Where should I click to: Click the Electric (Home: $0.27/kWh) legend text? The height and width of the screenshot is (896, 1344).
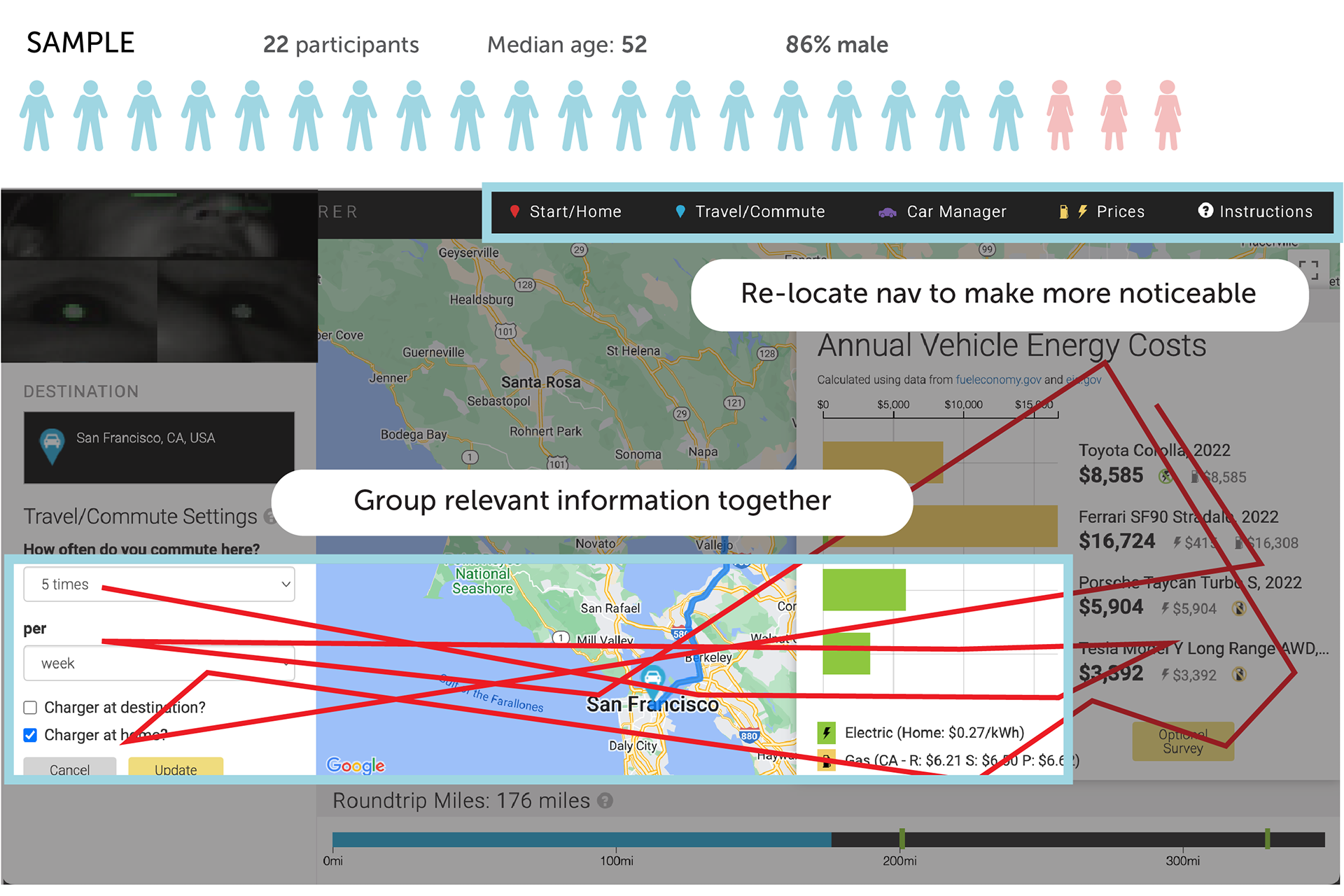pyautogui.click(x=934, y=733)
